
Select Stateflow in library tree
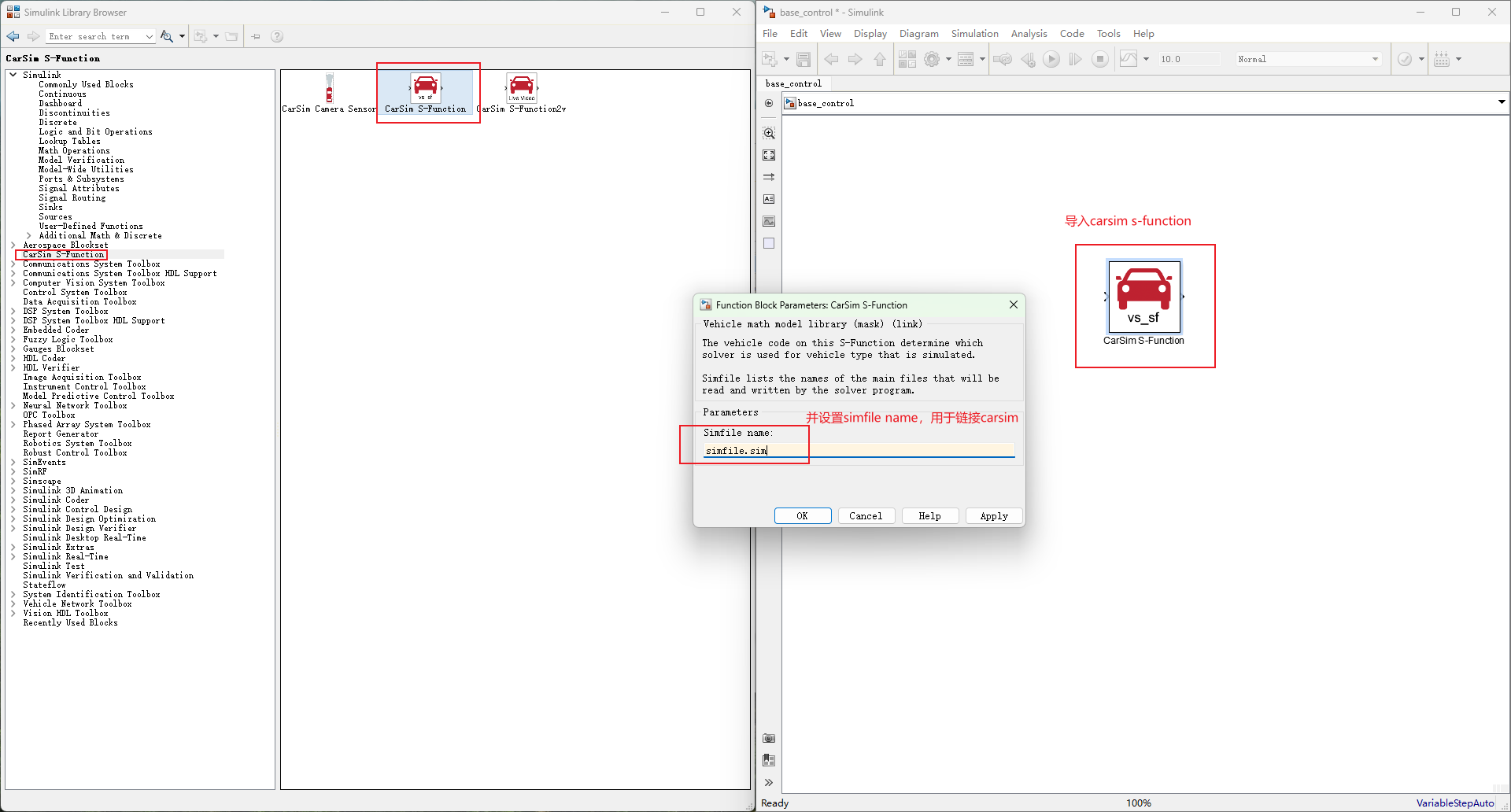[44, 585]
